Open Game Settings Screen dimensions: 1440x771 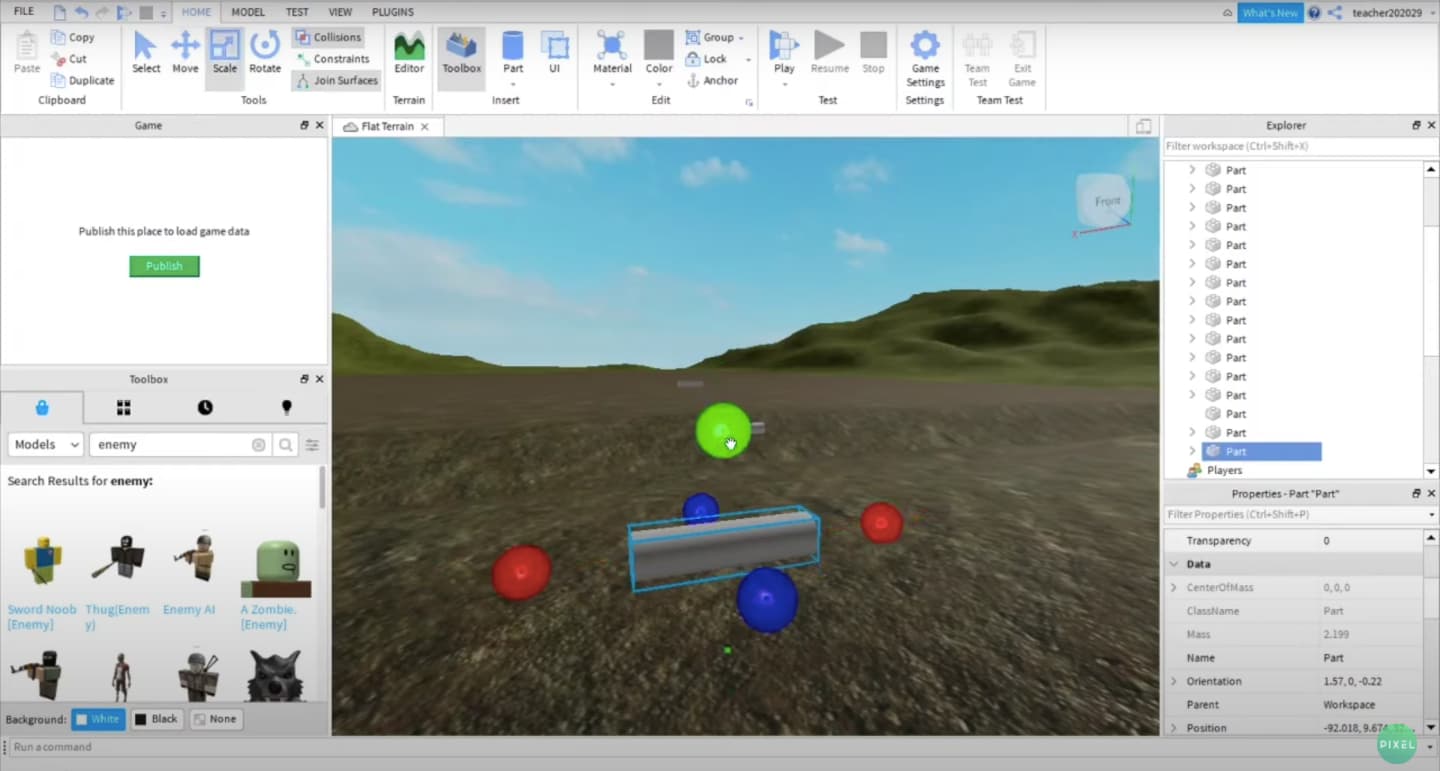pos(925,58)
